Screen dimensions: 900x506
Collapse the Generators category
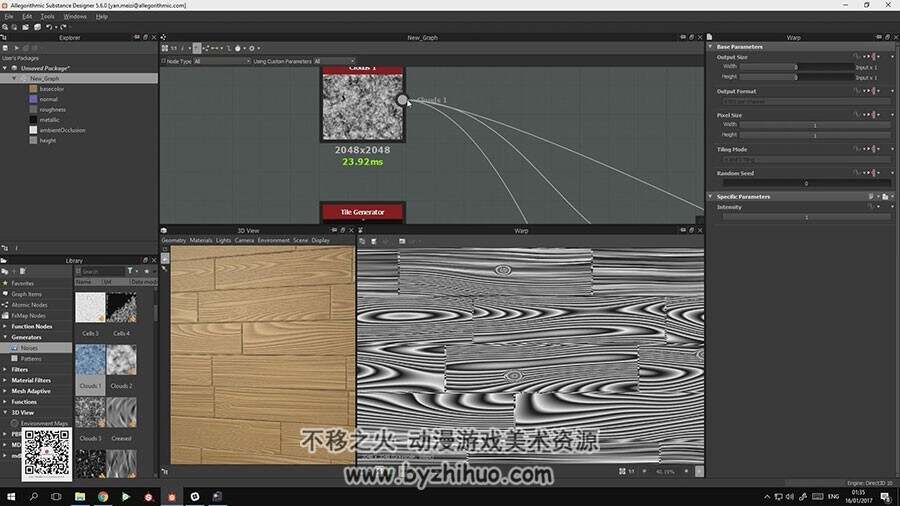5,337
